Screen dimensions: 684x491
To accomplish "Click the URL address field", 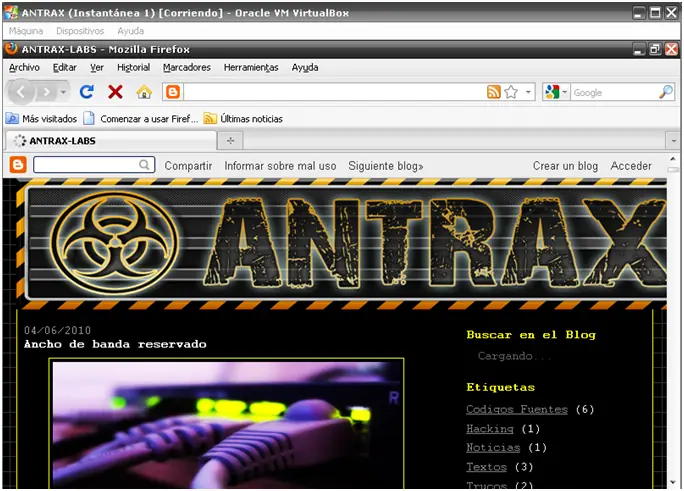I will tap(335, 92).
